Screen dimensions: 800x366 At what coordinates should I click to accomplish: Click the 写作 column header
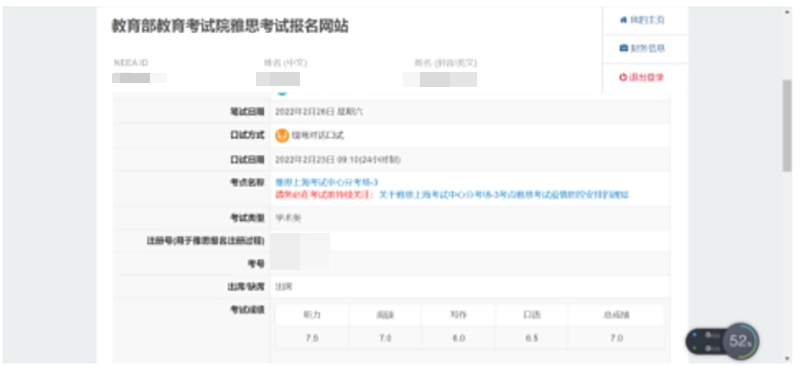coord(459,315)
